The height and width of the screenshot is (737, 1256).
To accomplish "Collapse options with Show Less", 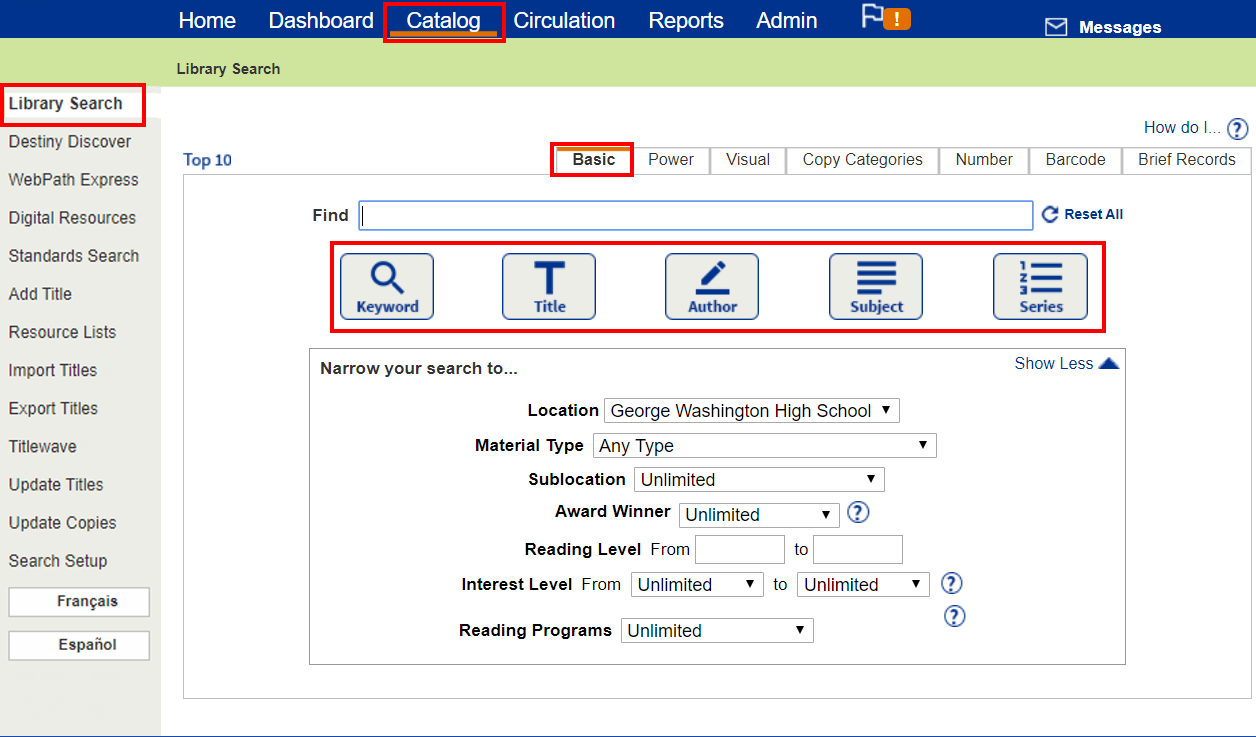I will (x=1066, y=364).
